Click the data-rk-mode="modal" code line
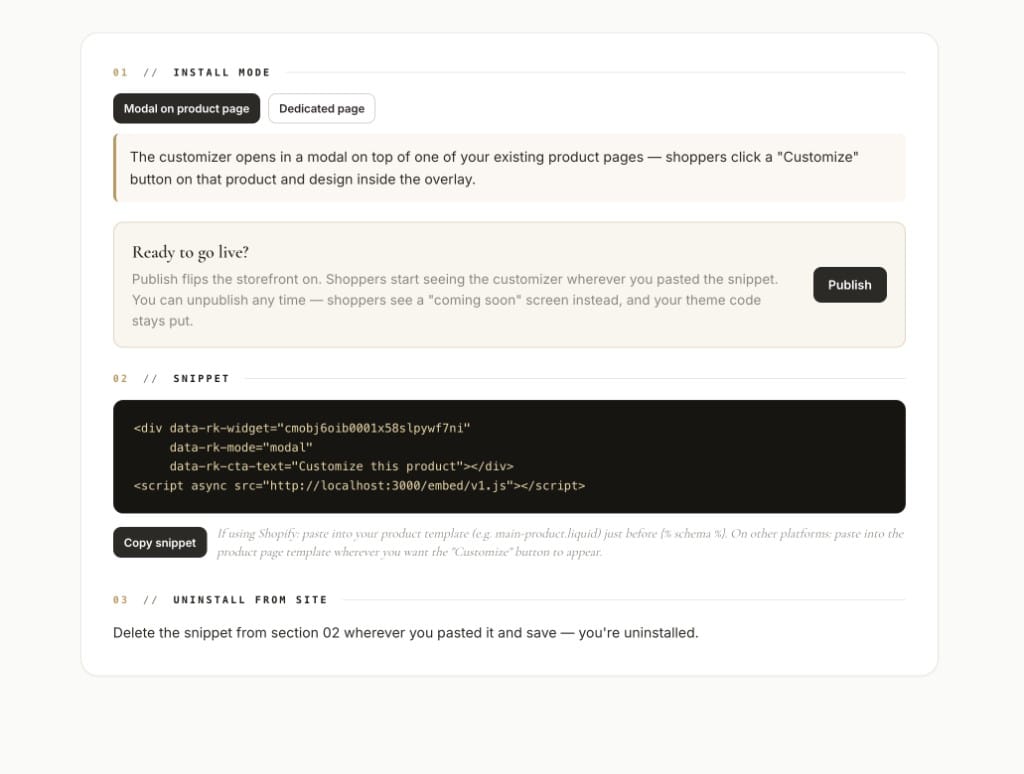The image size is (1024, 774). pos(241,447)
